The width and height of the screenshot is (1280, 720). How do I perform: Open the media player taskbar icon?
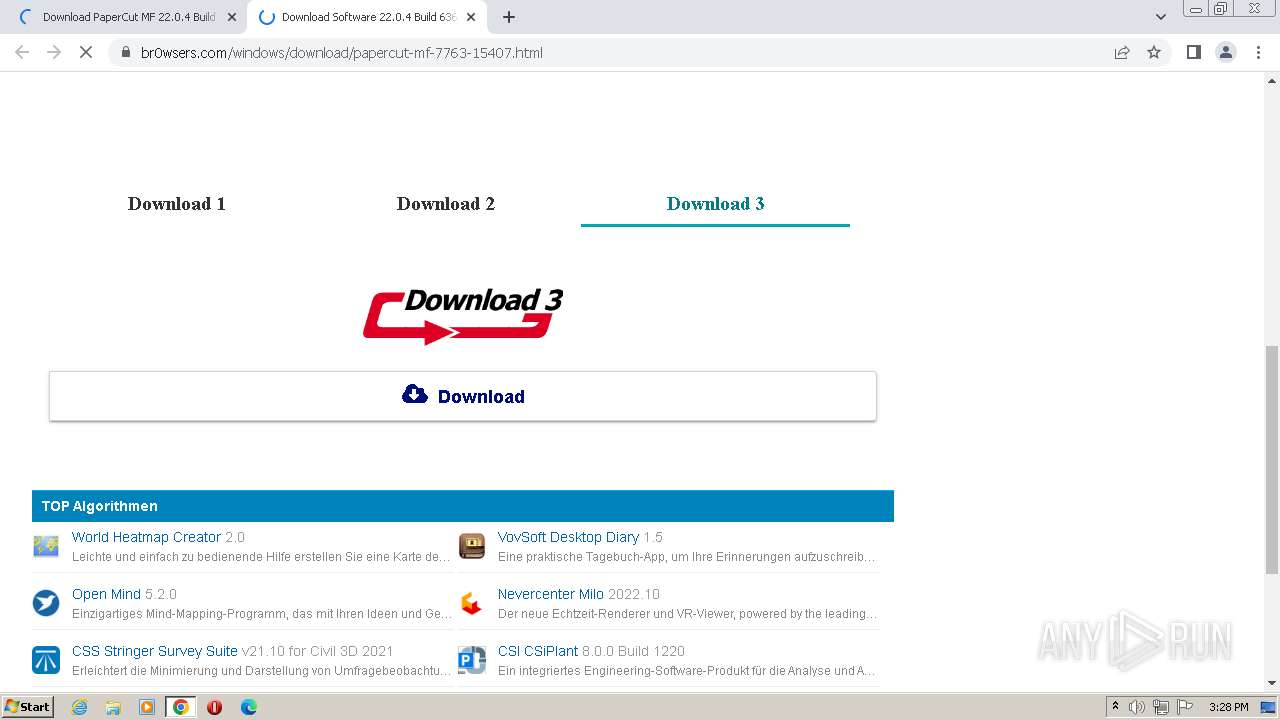[x=147, y=707]
